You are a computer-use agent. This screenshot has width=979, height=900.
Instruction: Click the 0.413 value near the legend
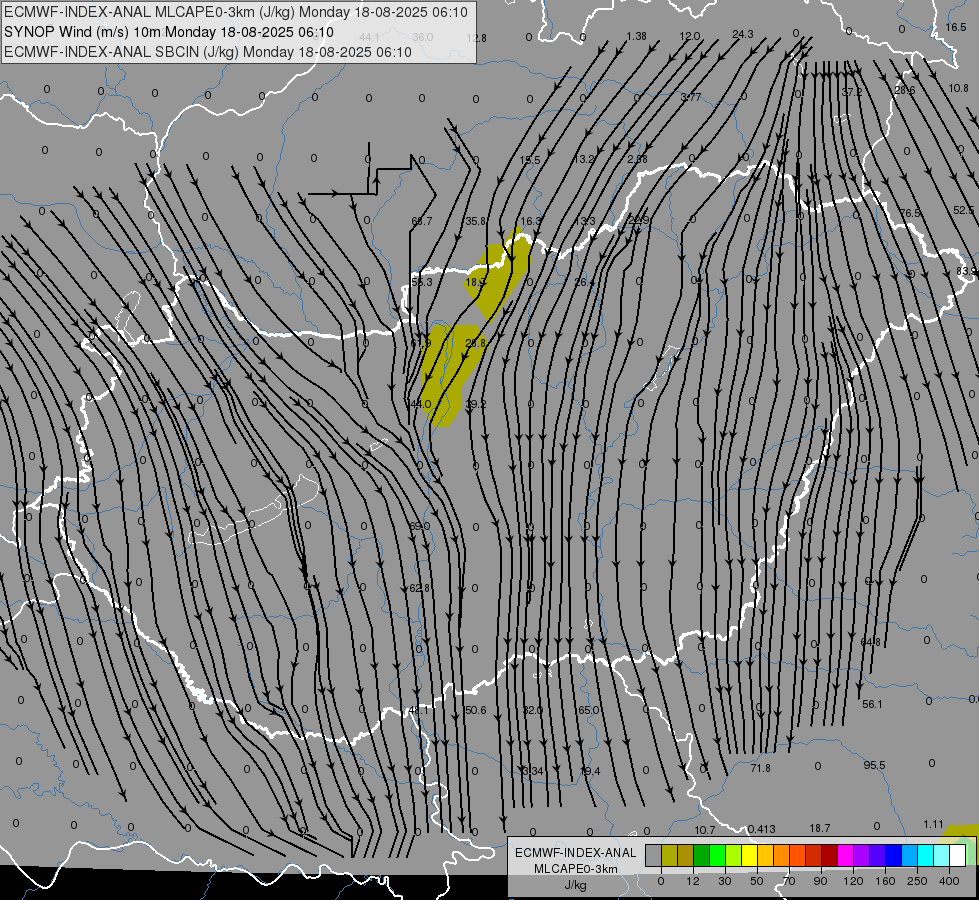pyautogui.click(x=762, y=829)
